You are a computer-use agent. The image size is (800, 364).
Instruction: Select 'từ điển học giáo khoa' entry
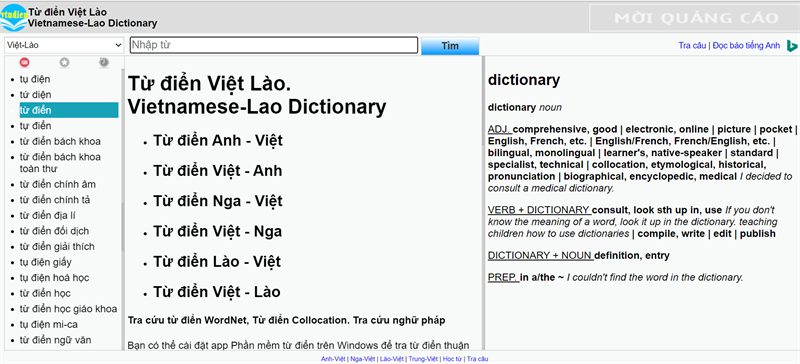68,309
